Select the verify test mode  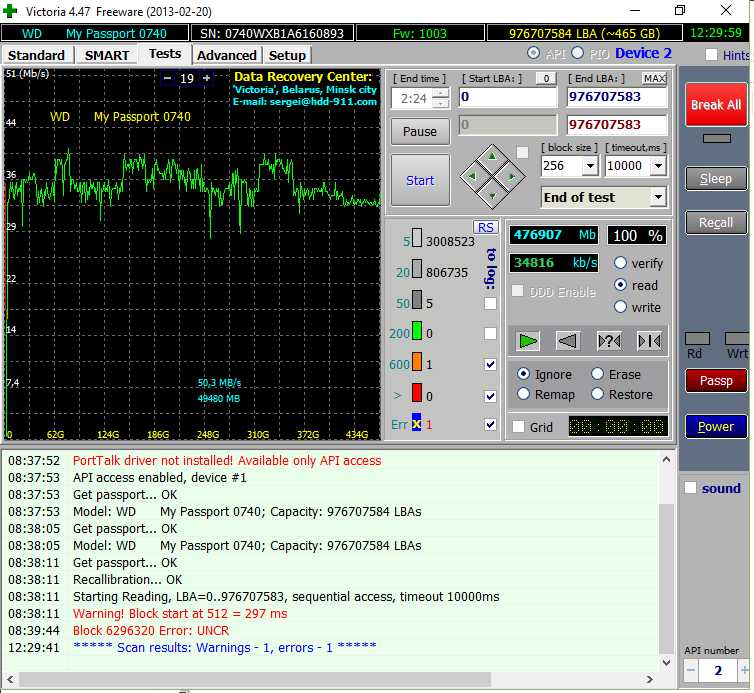(x=620, y=263)
